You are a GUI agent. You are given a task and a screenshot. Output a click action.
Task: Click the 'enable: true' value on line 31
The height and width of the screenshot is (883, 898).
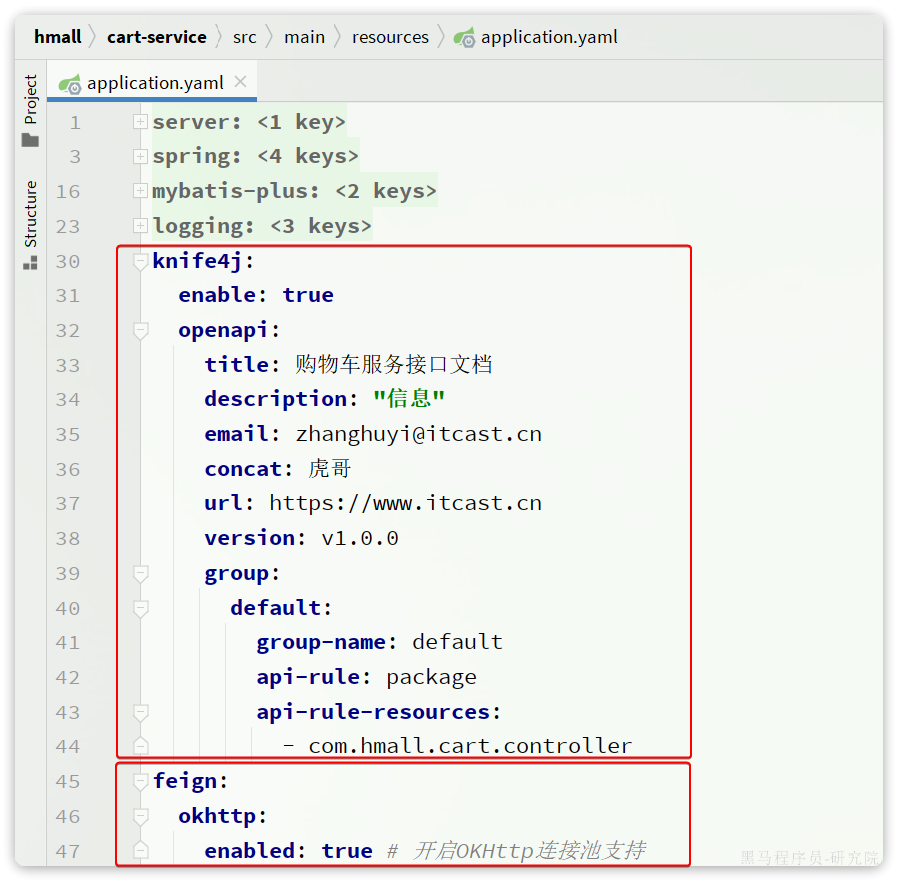tap(308, 295)
